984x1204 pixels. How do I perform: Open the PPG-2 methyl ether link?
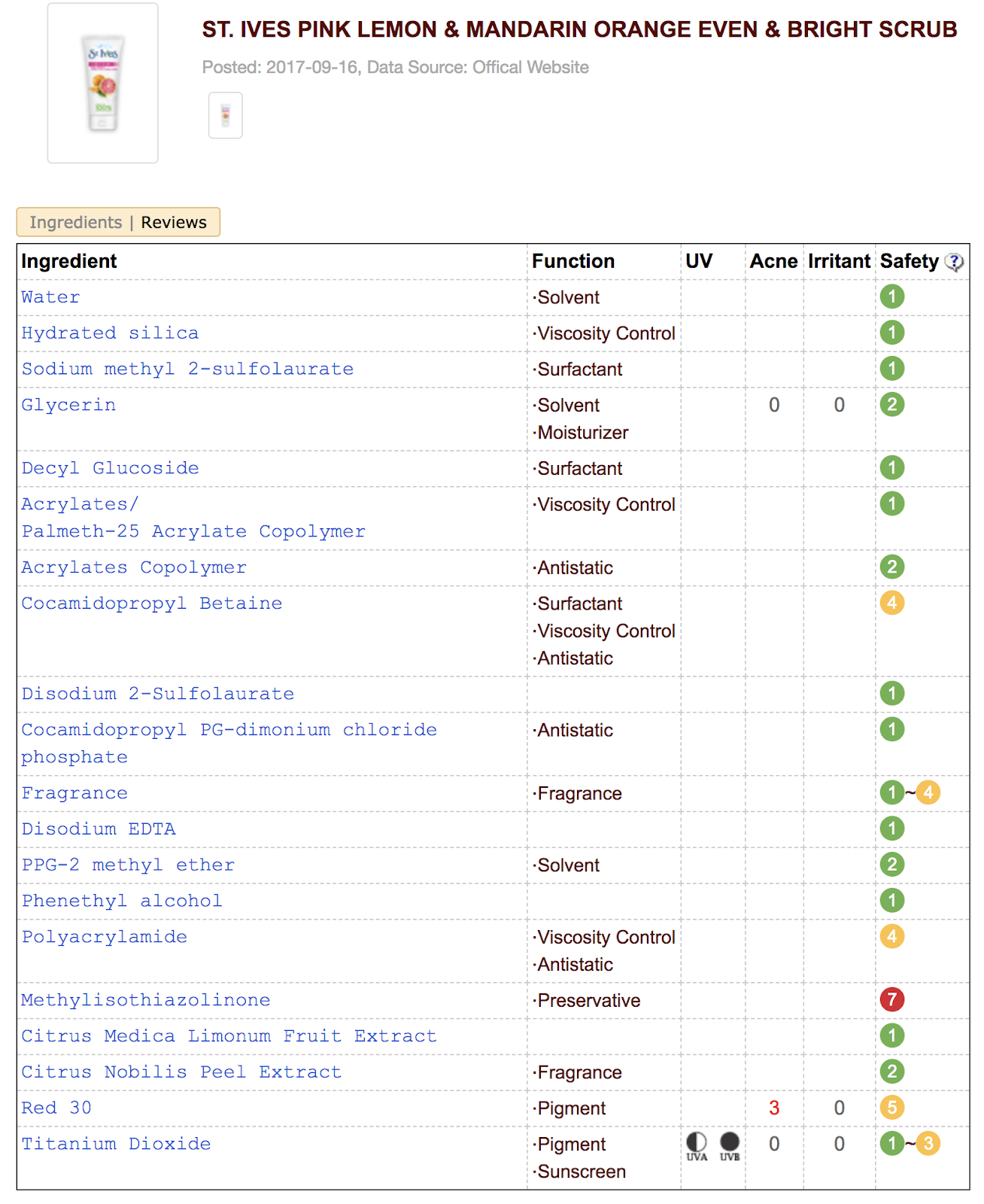pos(128,865)
